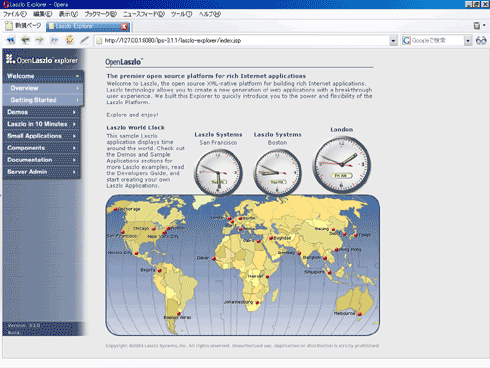This screenshot has width=490, height=368.
Task: Open the trash can closed-tabs icon
Action: click(x=477, y=26)
